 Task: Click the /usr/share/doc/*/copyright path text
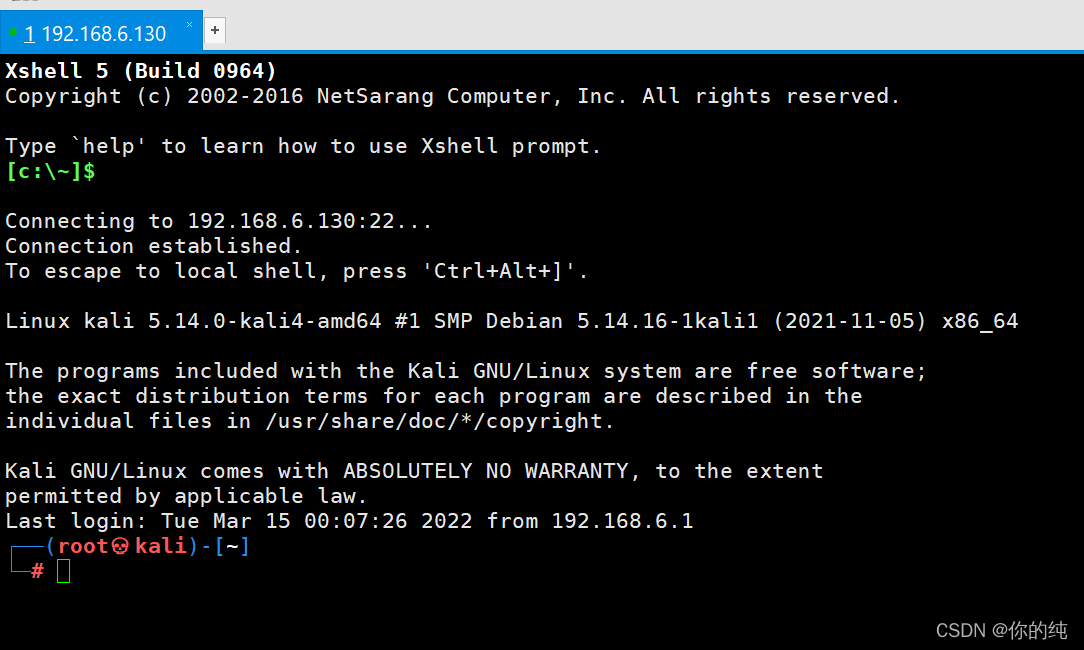click(438, 421)
